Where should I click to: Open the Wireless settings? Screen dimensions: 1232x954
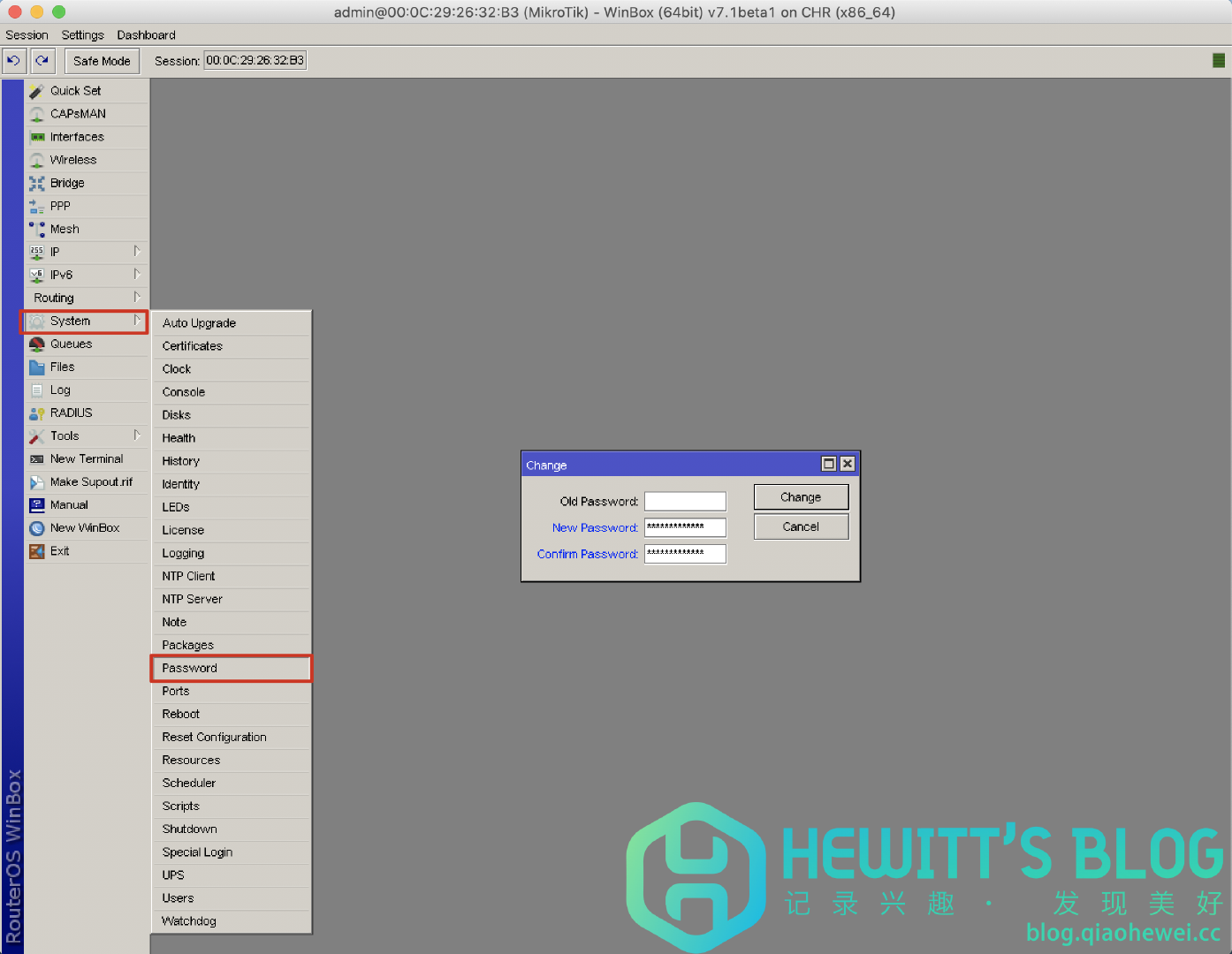(74, 160)
